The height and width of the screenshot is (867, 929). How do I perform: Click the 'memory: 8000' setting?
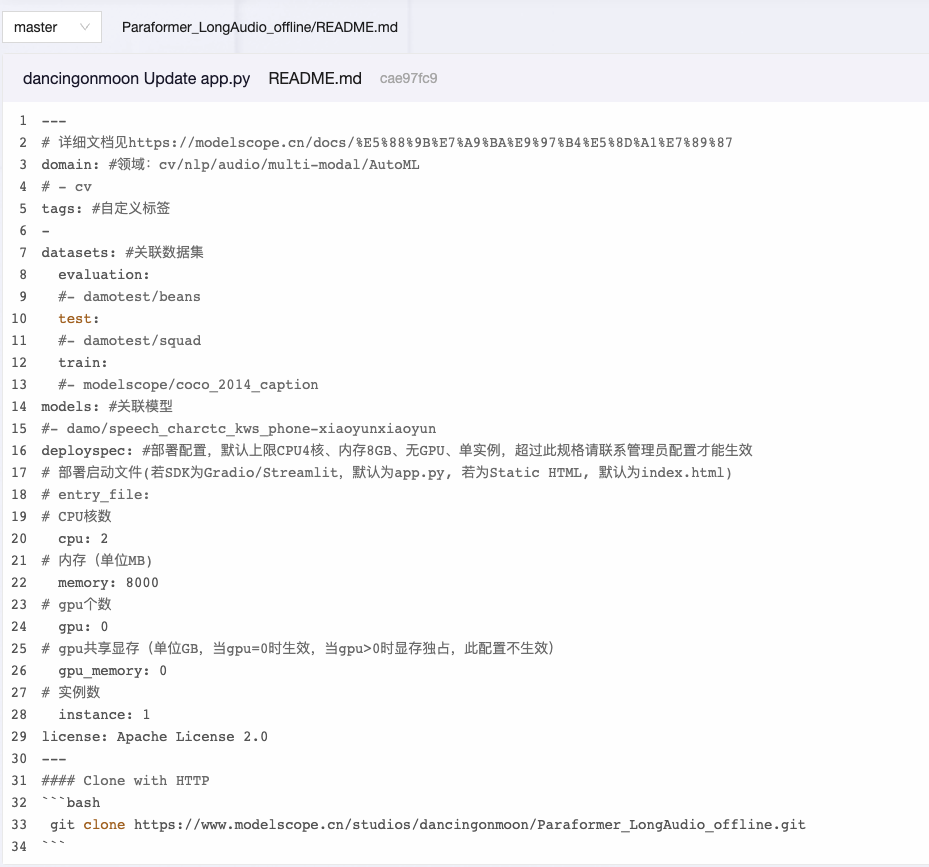coord(108,583)
